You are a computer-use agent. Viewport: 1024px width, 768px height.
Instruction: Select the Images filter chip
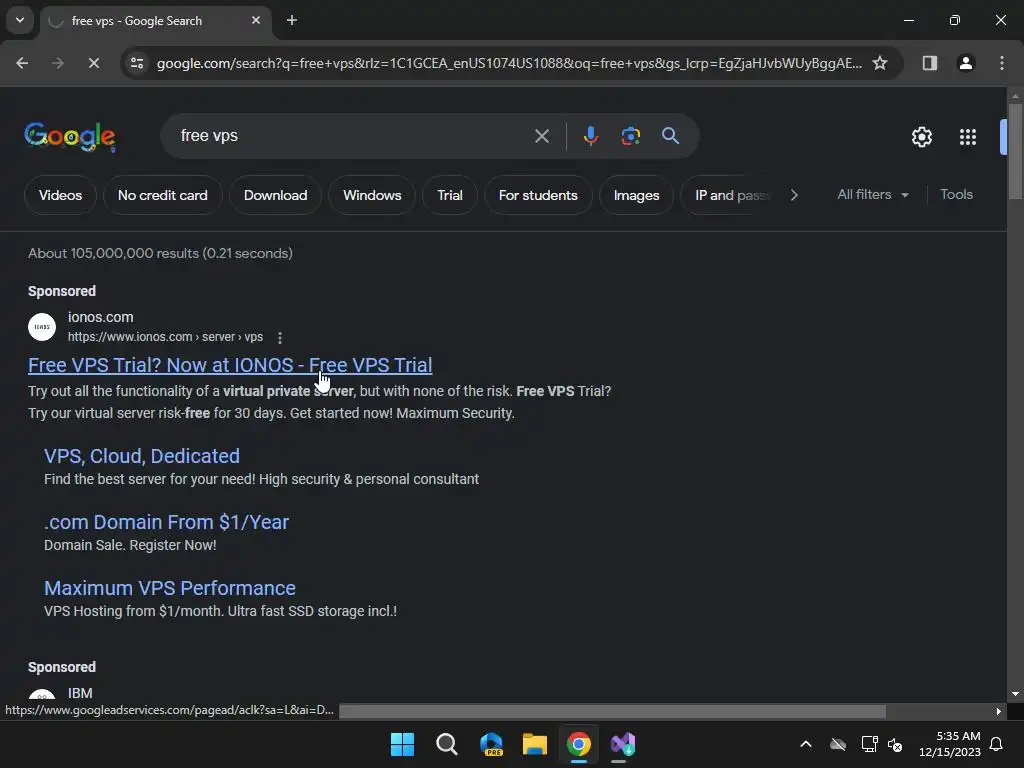tap(636, 195)
